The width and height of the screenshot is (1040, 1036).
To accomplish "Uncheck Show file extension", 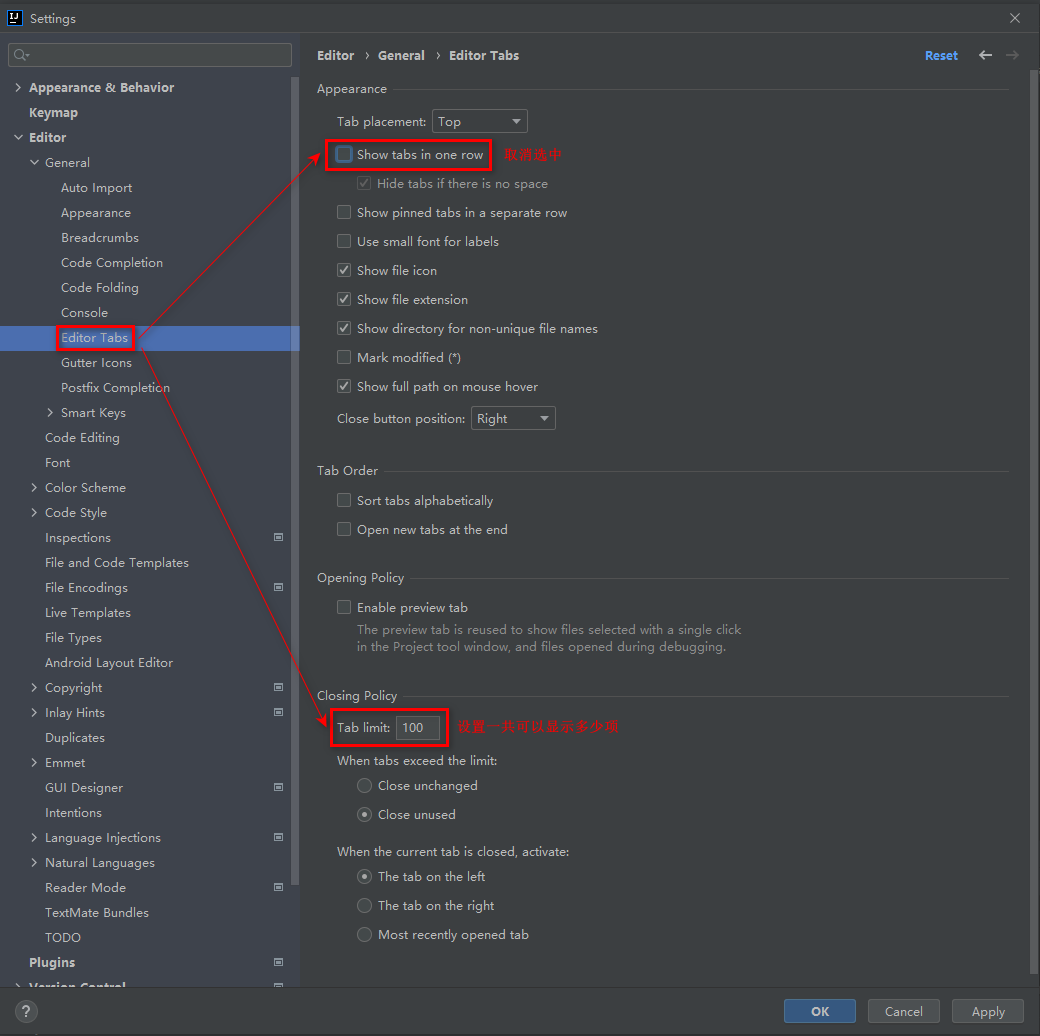I will point(344,299).
